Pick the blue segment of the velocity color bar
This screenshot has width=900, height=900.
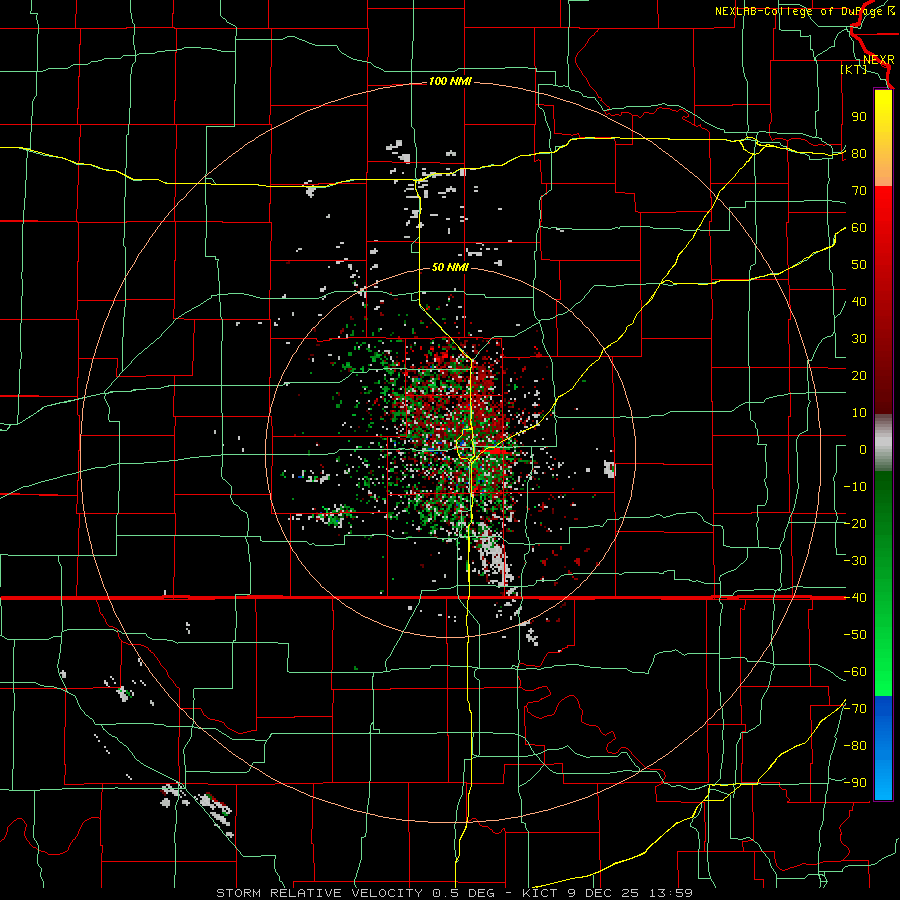(x=883, y=748)
